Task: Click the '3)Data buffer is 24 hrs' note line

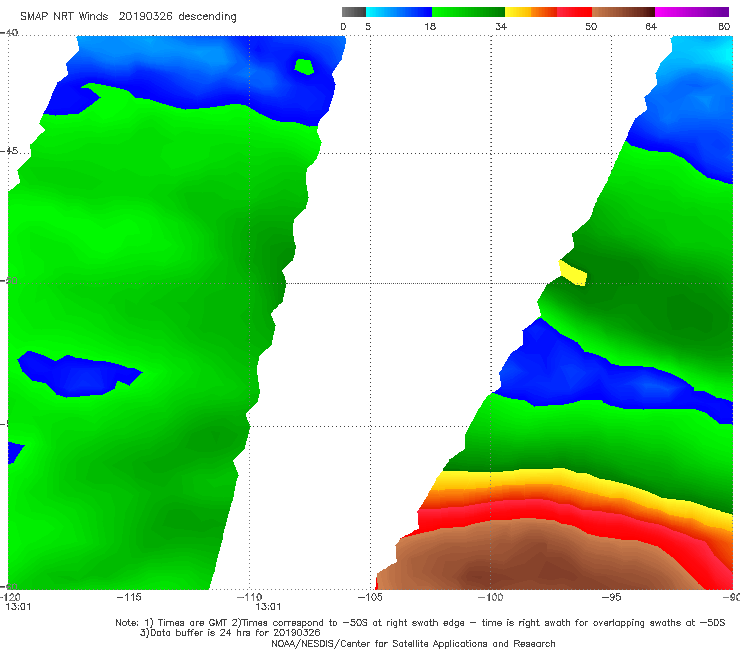Action: point(230,633)
